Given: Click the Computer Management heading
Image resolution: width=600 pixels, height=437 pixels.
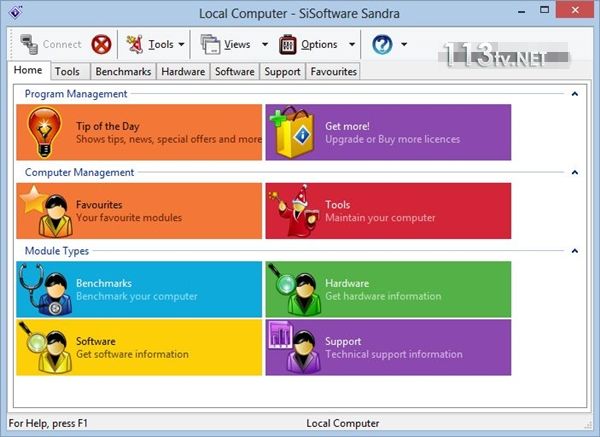Looking at the screenshot, I should [x=80, y=173].
